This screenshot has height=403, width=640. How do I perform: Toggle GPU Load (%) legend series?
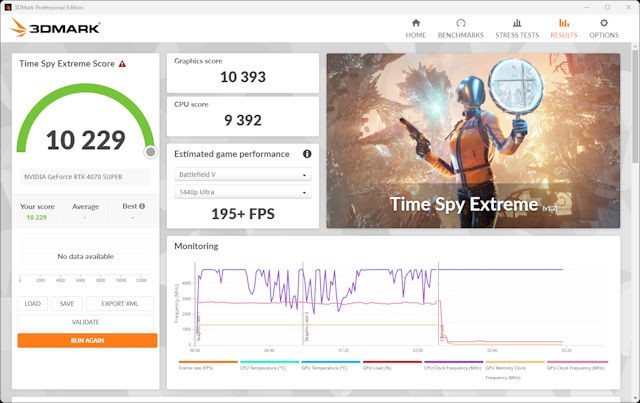[392, 365]
